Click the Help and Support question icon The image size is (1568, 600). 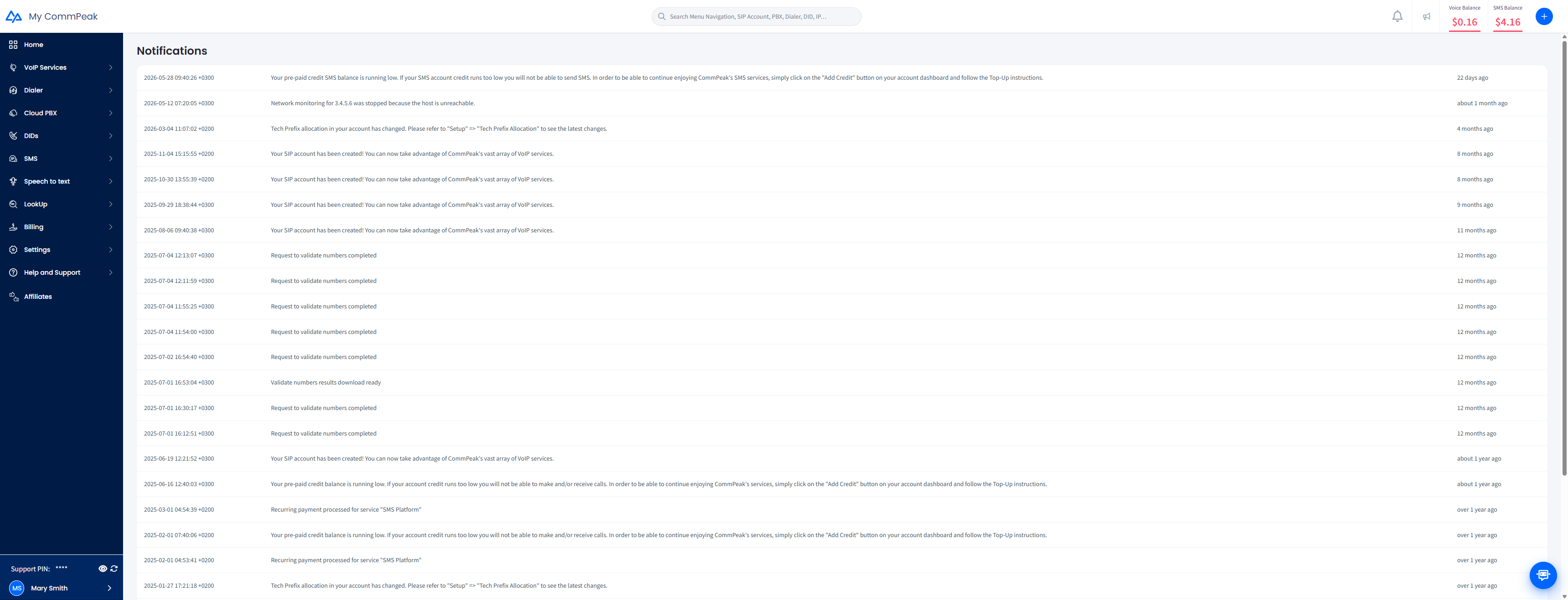[x=13, y=272]
